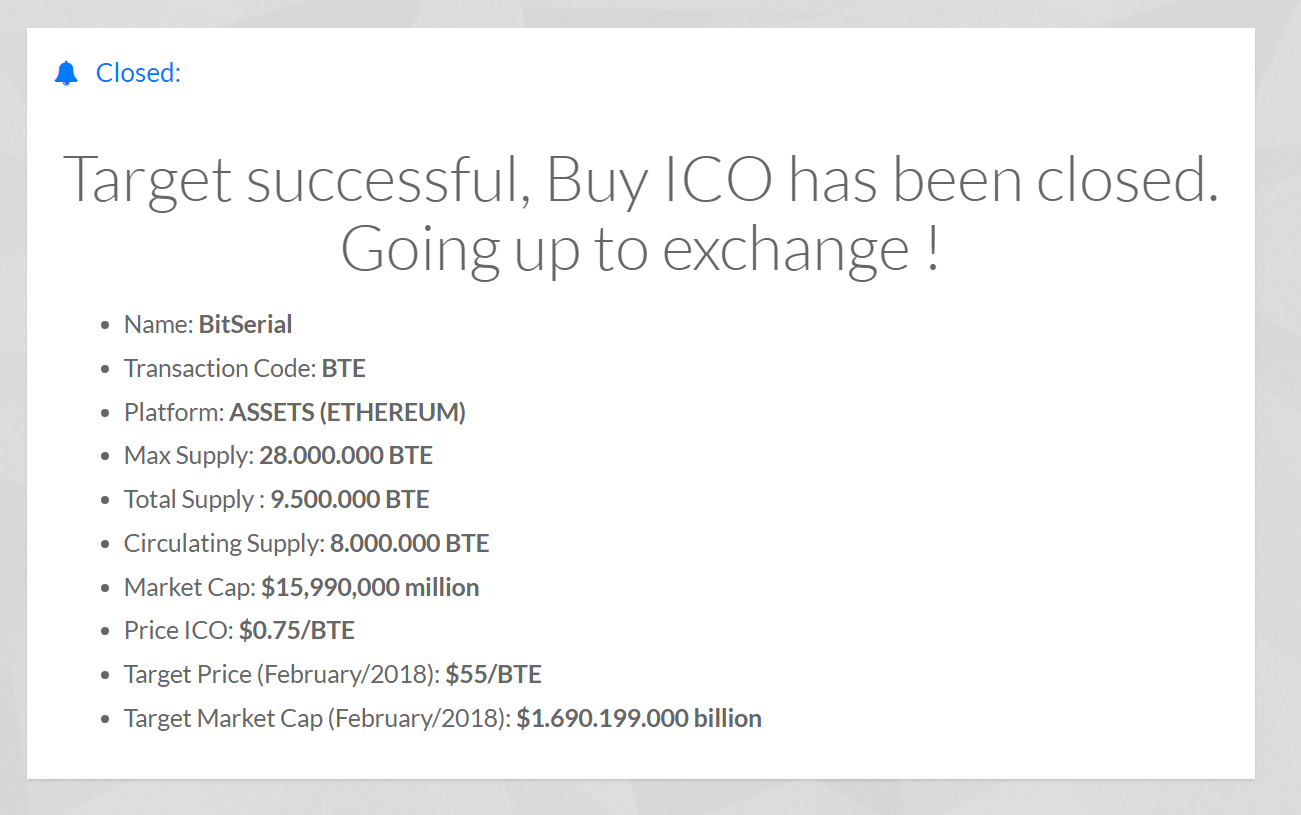Click the "Platform:" label text
Image resolution: width=1301 pixels, height=815 pixels.
click(x=174, y=412)
